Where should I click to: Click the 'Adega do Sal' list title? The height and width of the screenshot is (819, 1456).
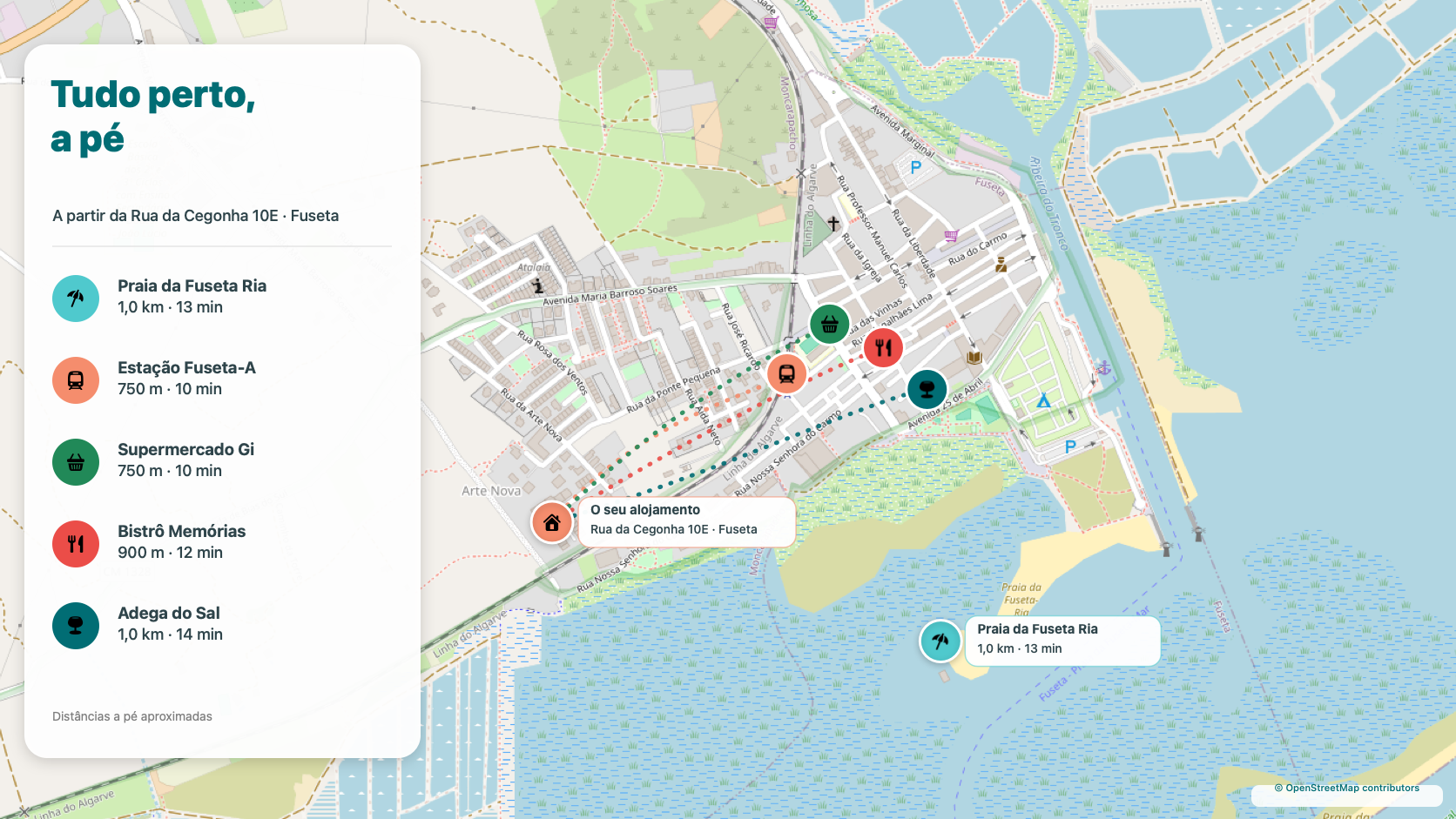click(x=168, y=614)
